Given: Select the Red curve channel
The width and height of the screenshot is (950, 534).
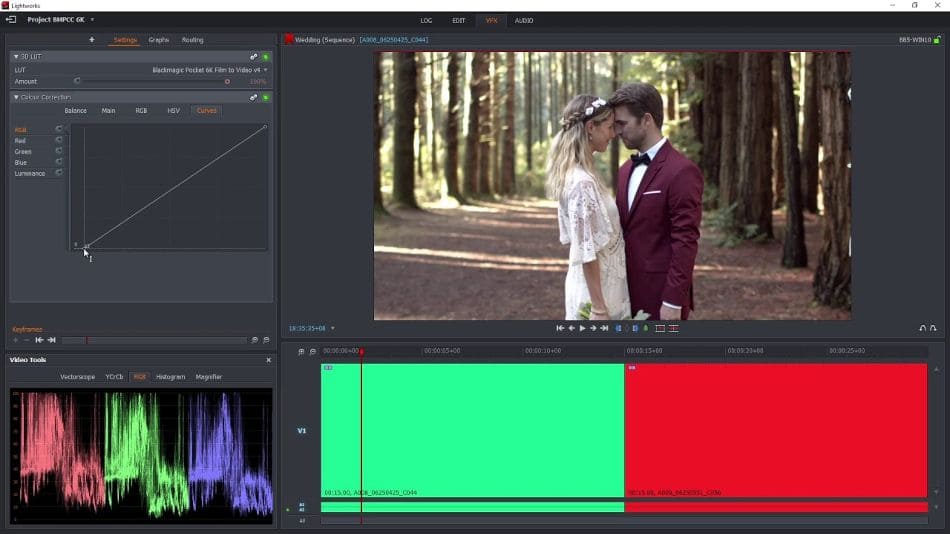Looking at the screenshot, I should 20,140.
